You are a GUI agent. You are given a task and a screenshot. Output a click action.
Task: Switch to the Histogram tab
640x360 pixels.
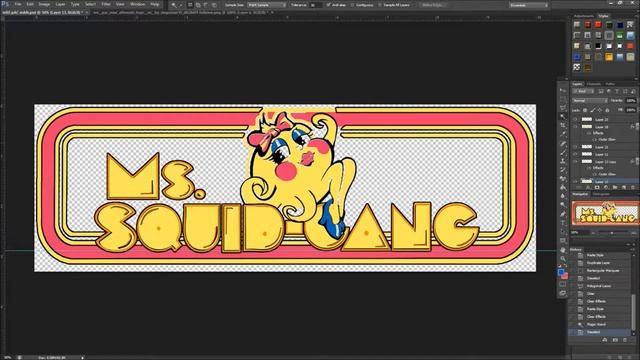(601, 194)
